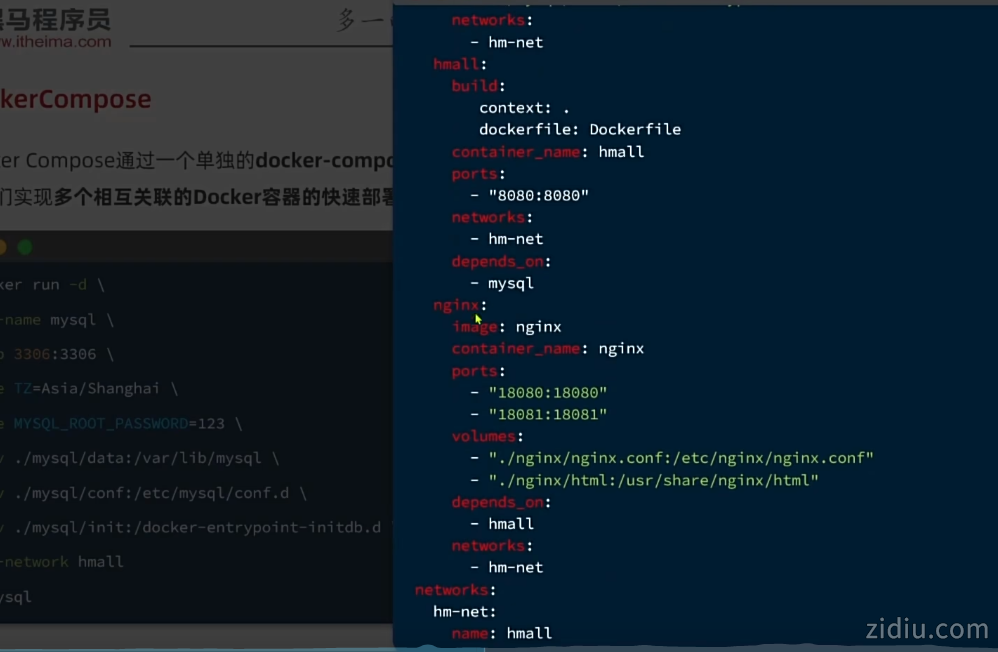Click the itheima Chinese logo text
998x652 pixels.
[56, 19]
